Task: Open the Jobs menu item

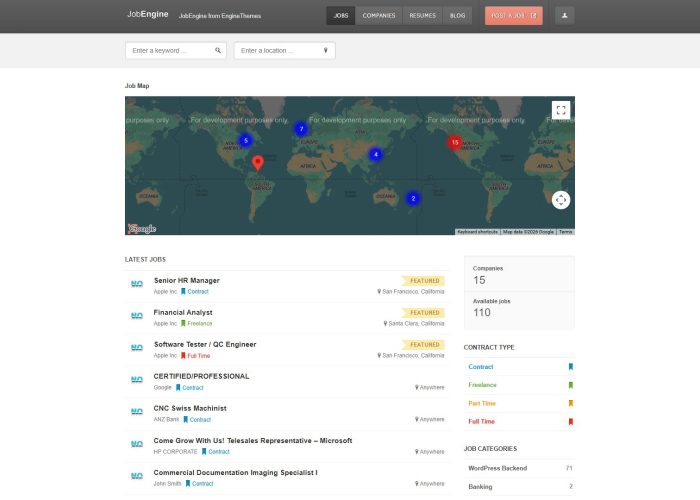Action: click(341, 16)
